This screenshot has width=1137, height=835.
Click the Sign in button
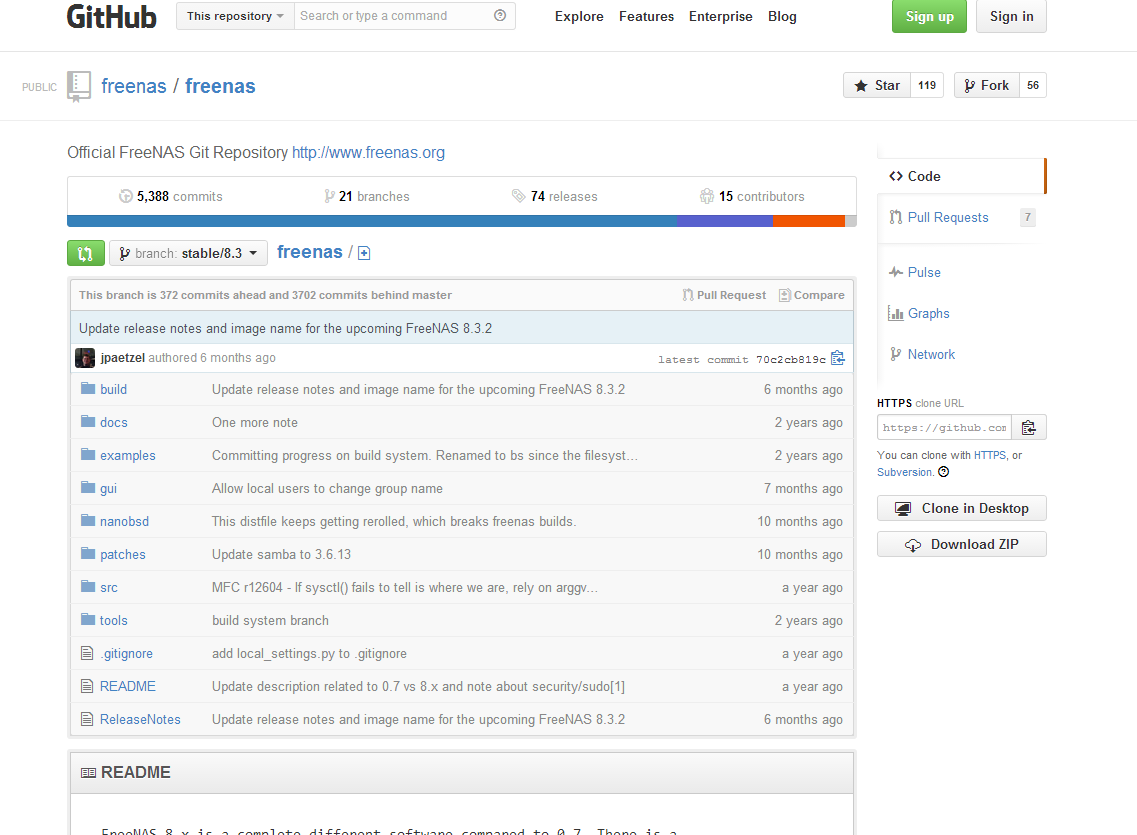coord(1012,16)
